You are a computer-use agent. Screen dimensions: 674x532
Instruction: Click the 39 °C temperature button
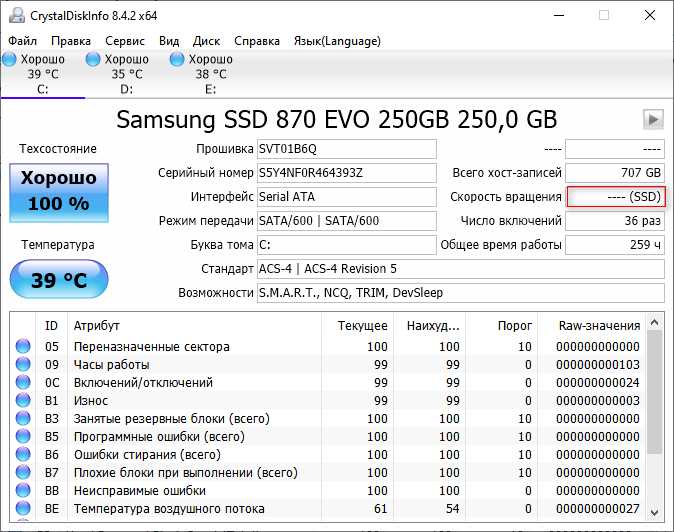coord(59,280)
